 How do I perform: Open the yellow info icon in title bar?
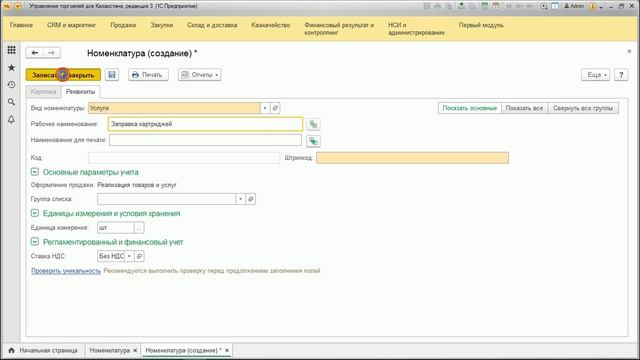click(593, 6)
